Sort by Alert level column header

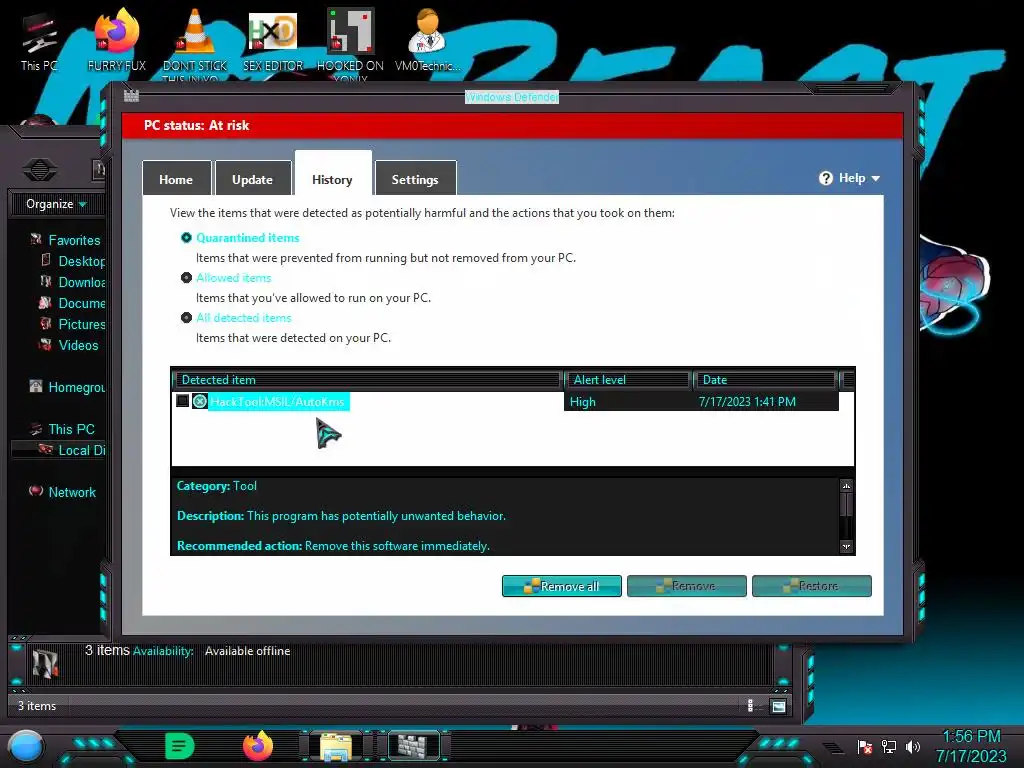pos(628,379)
